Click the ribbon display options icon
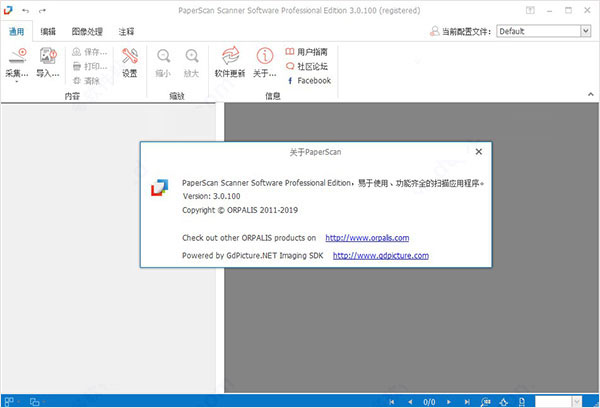The image size is (600, 408). click(x=530, y=10)
